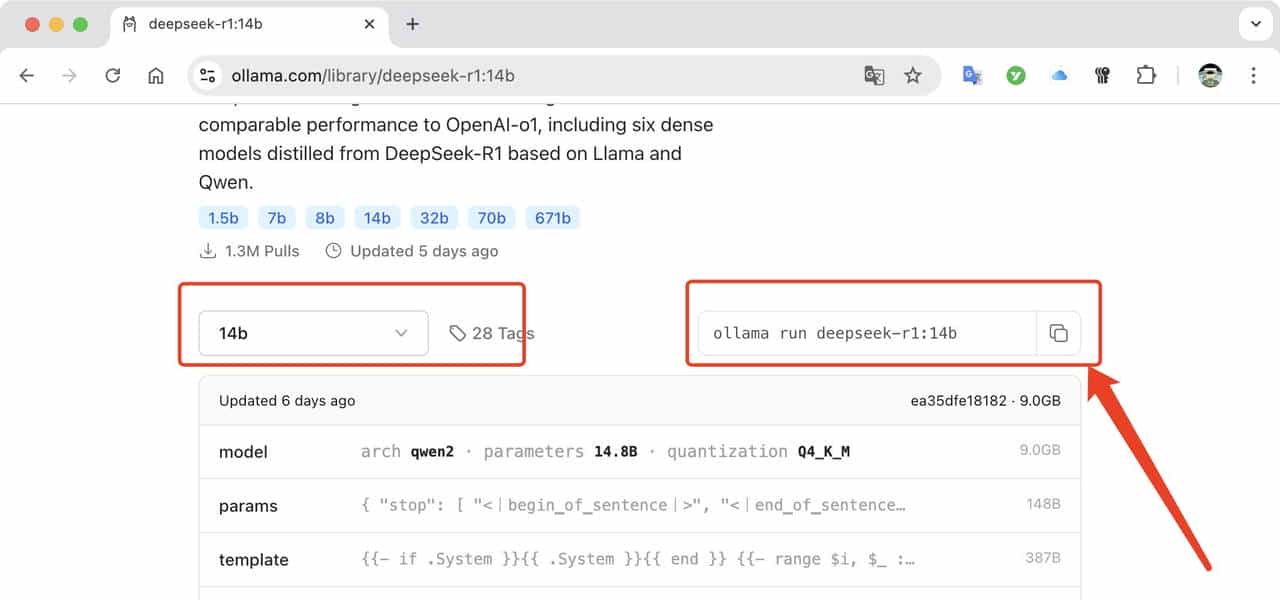Select the 1.5b size tag
Viewport: 1280px width, 600px height.
223,218
